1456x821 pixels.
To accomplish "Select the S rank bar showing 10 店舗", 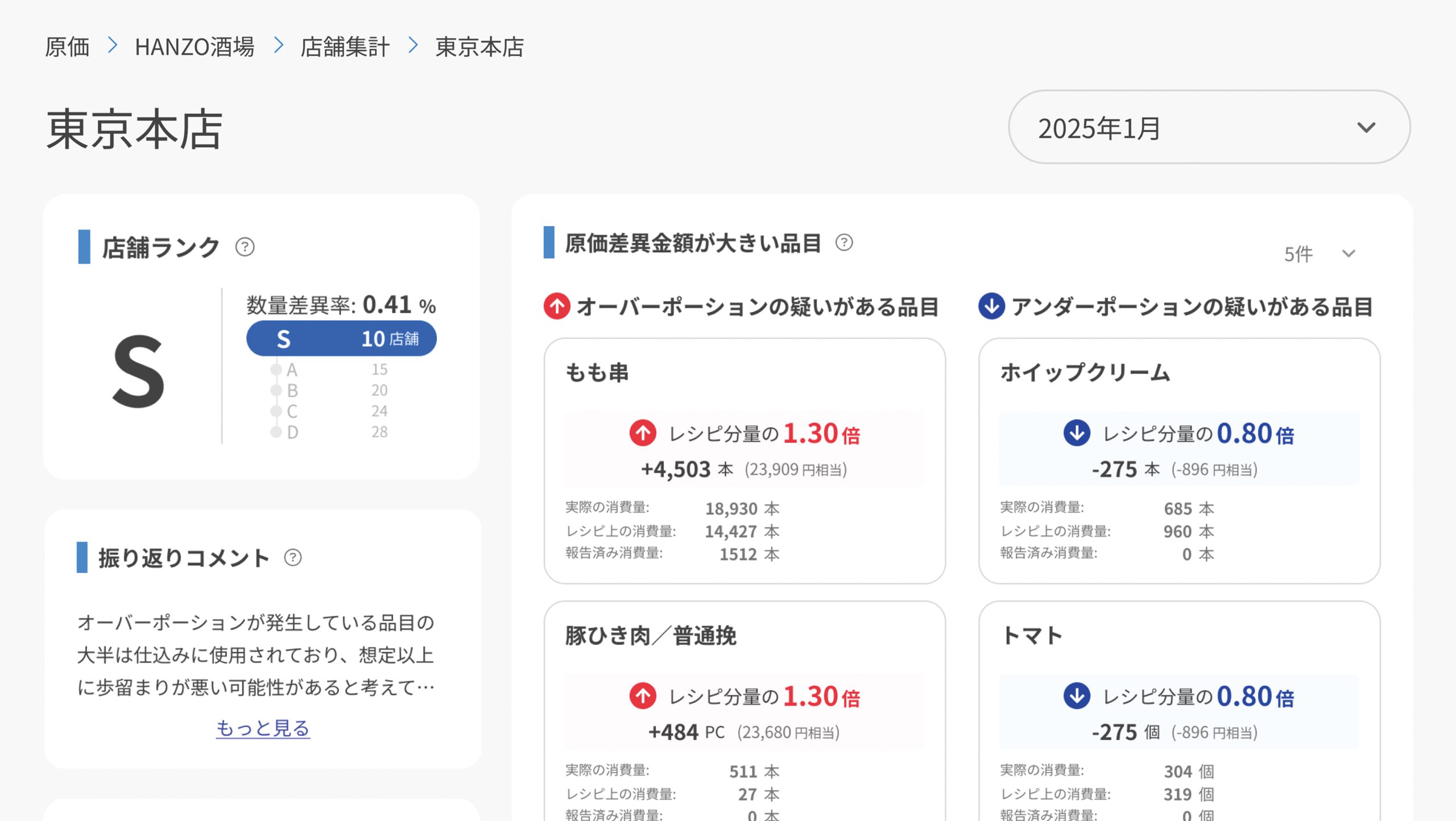I will coord(341,339).
